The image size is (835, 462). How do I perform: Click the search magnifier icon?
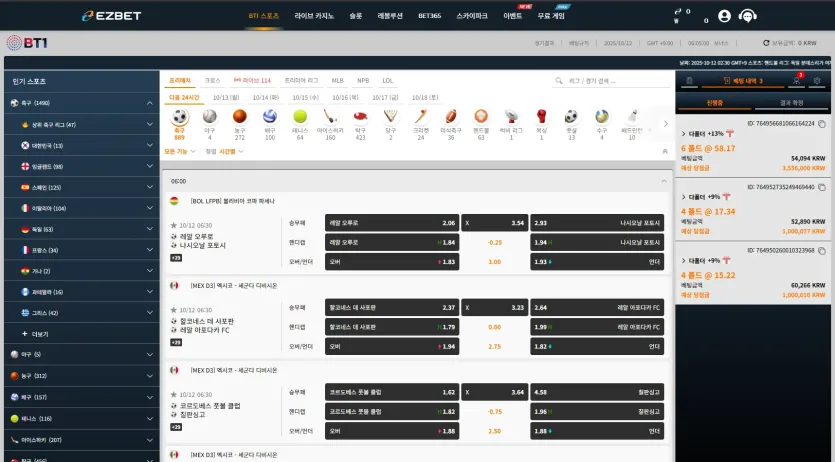(559, 81)
